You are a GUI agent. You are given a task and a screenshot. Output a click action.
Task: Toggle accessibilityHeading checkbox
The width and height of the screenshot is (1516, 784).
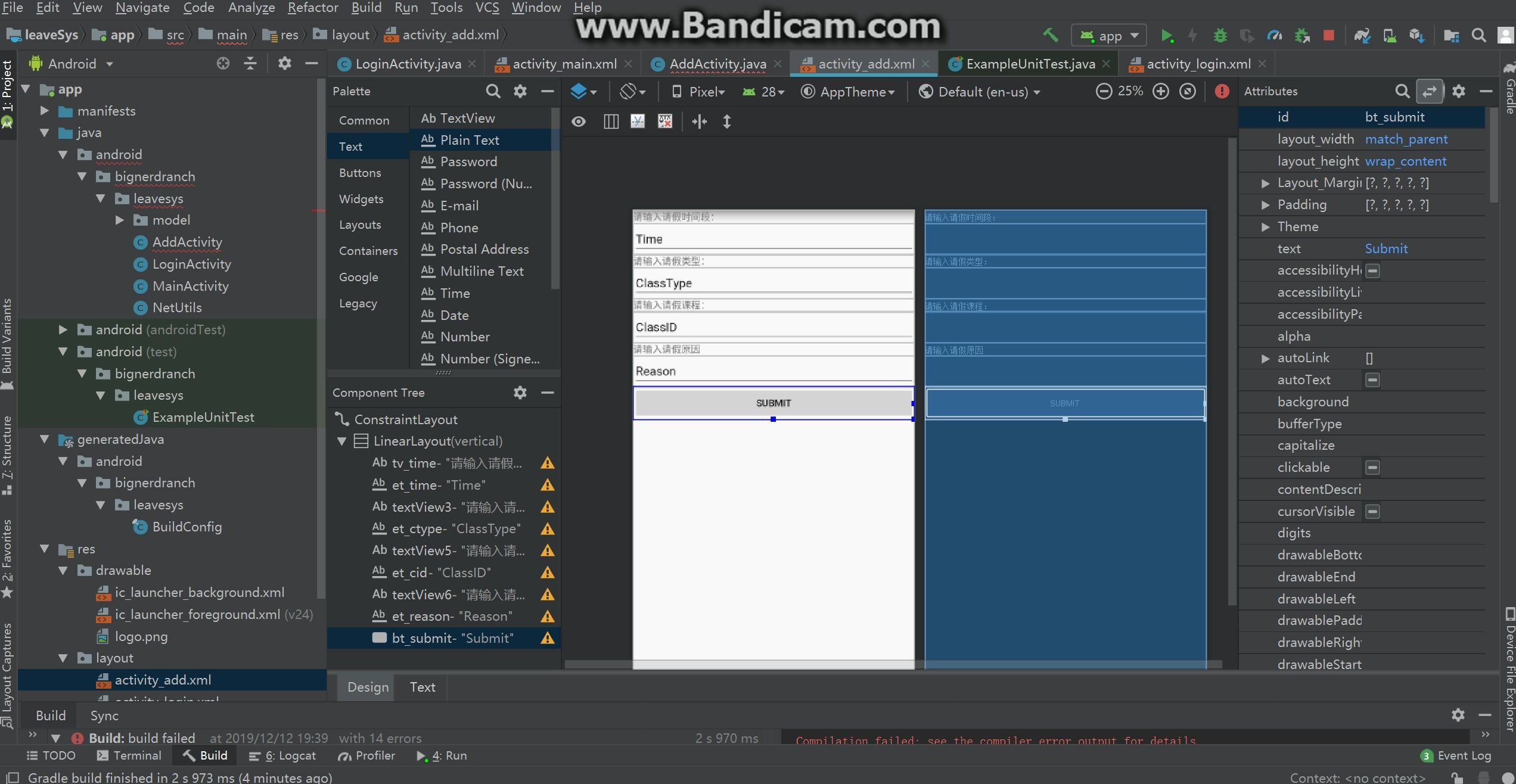click(x=1372, y=270)
